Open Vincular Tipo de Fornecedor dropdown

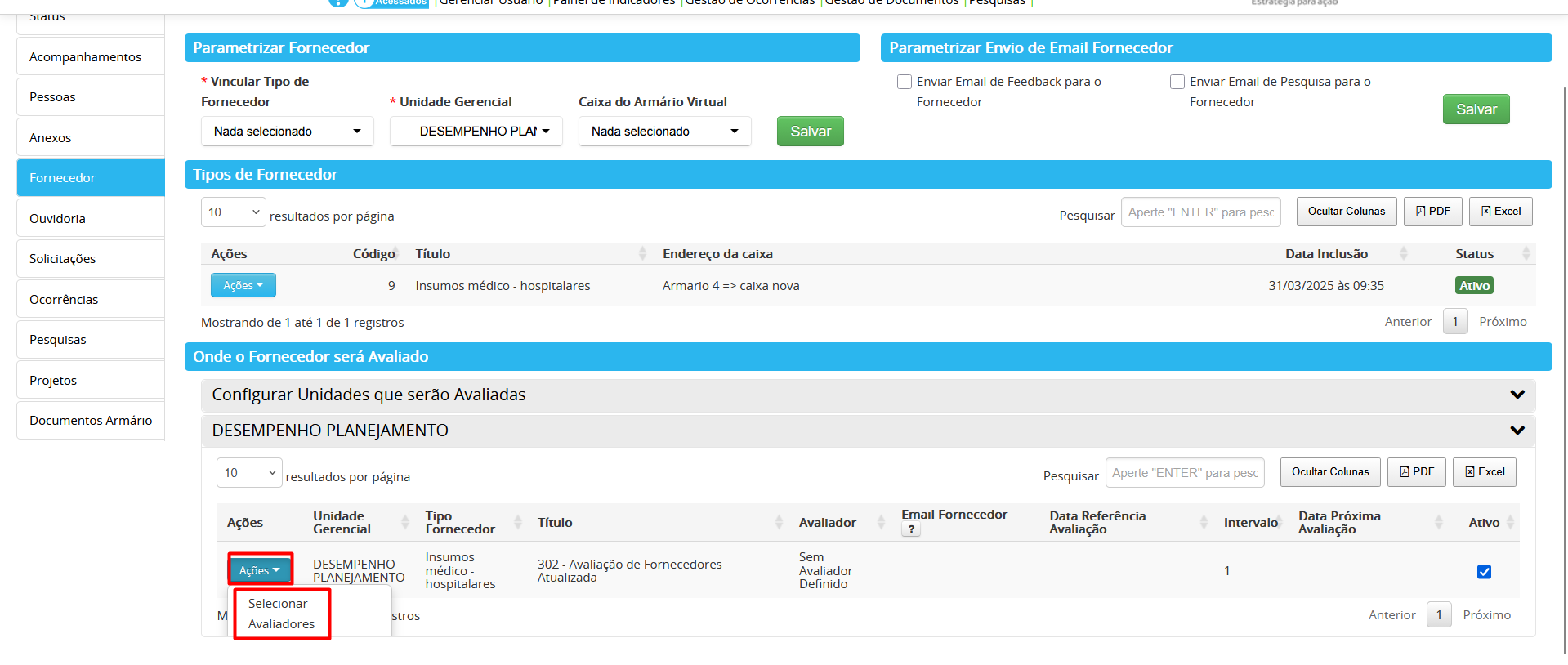click(287, 132)
